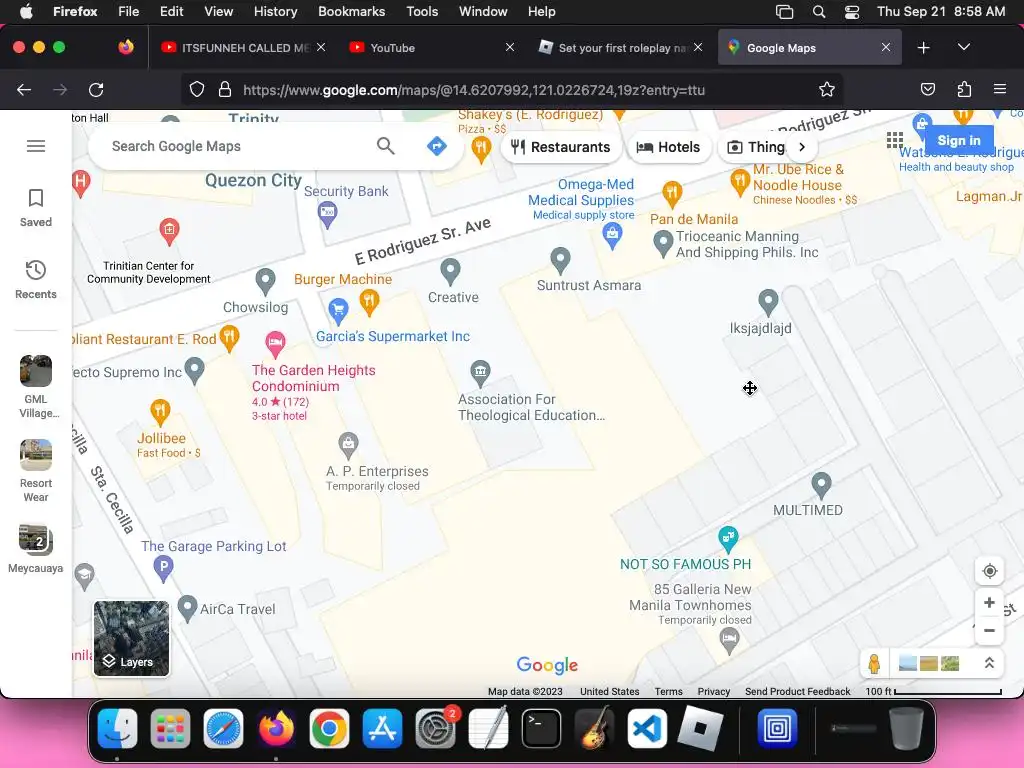Close the YouTube tab
The height and width of the screenshot is (768, 1024).
[x=509, y=47]
